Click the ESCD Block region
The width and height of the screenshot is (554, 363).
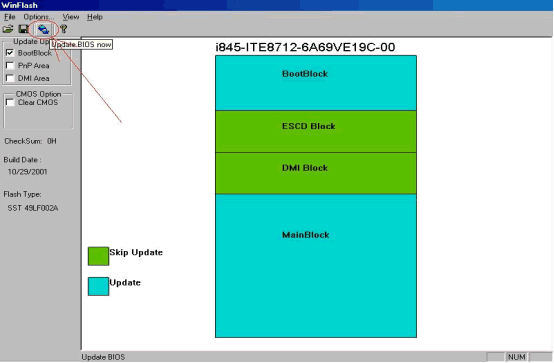pyautogui.click(x=316, y=131)
